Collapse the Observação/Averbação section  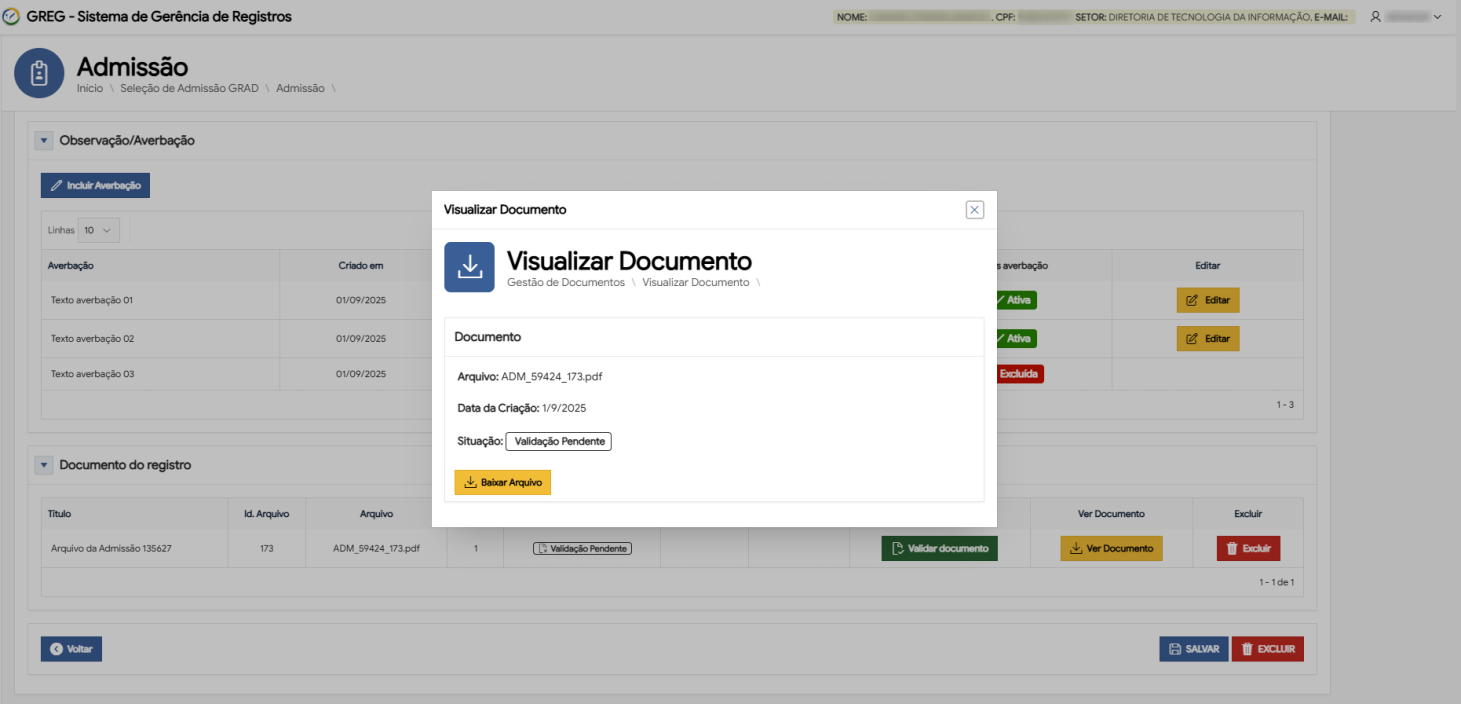[44, 141]
